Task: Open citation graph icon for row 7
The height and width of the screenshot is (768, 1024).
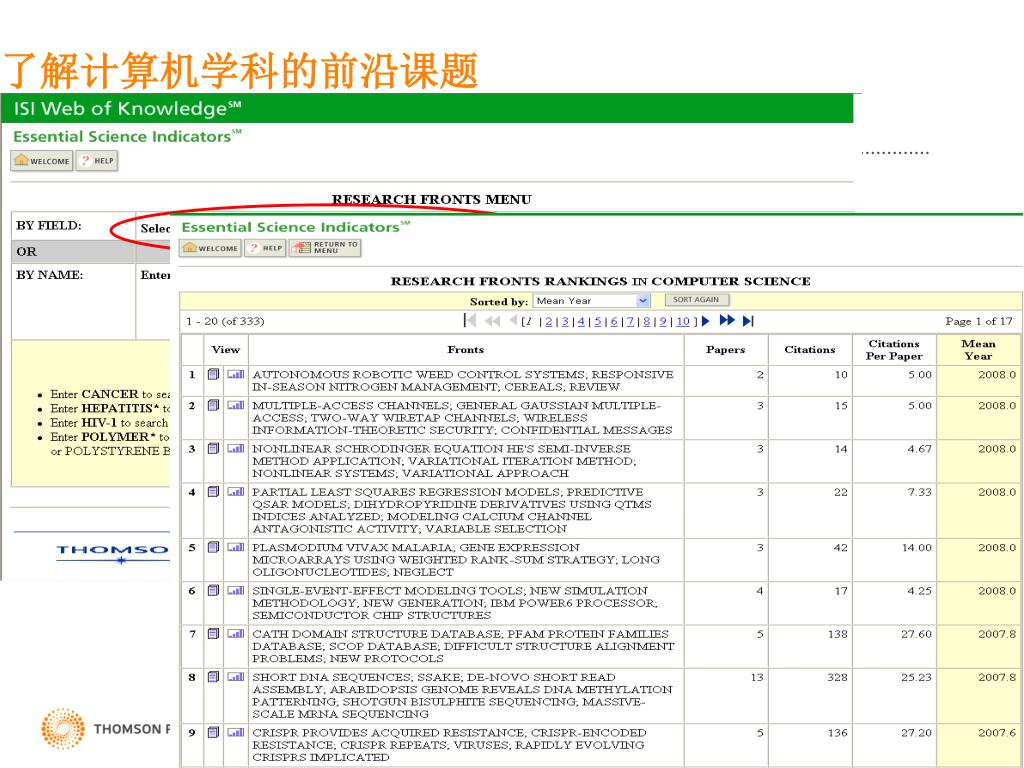Action: [236, 633]
